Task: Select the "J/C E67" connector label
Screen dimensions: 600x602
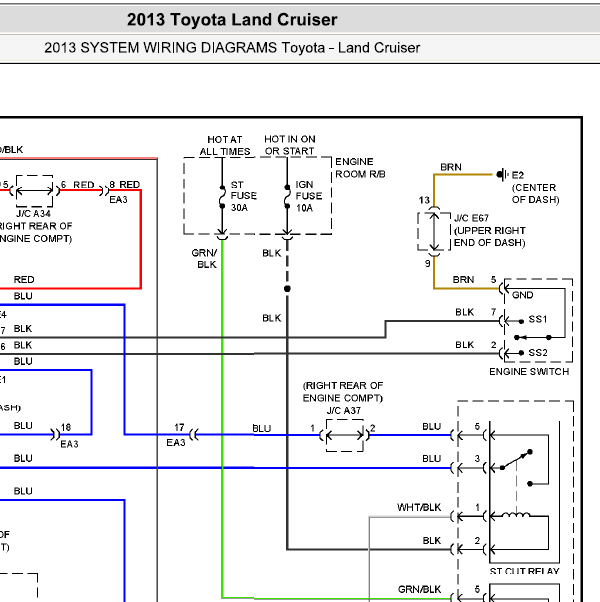Action: click(x=471, y=218)
